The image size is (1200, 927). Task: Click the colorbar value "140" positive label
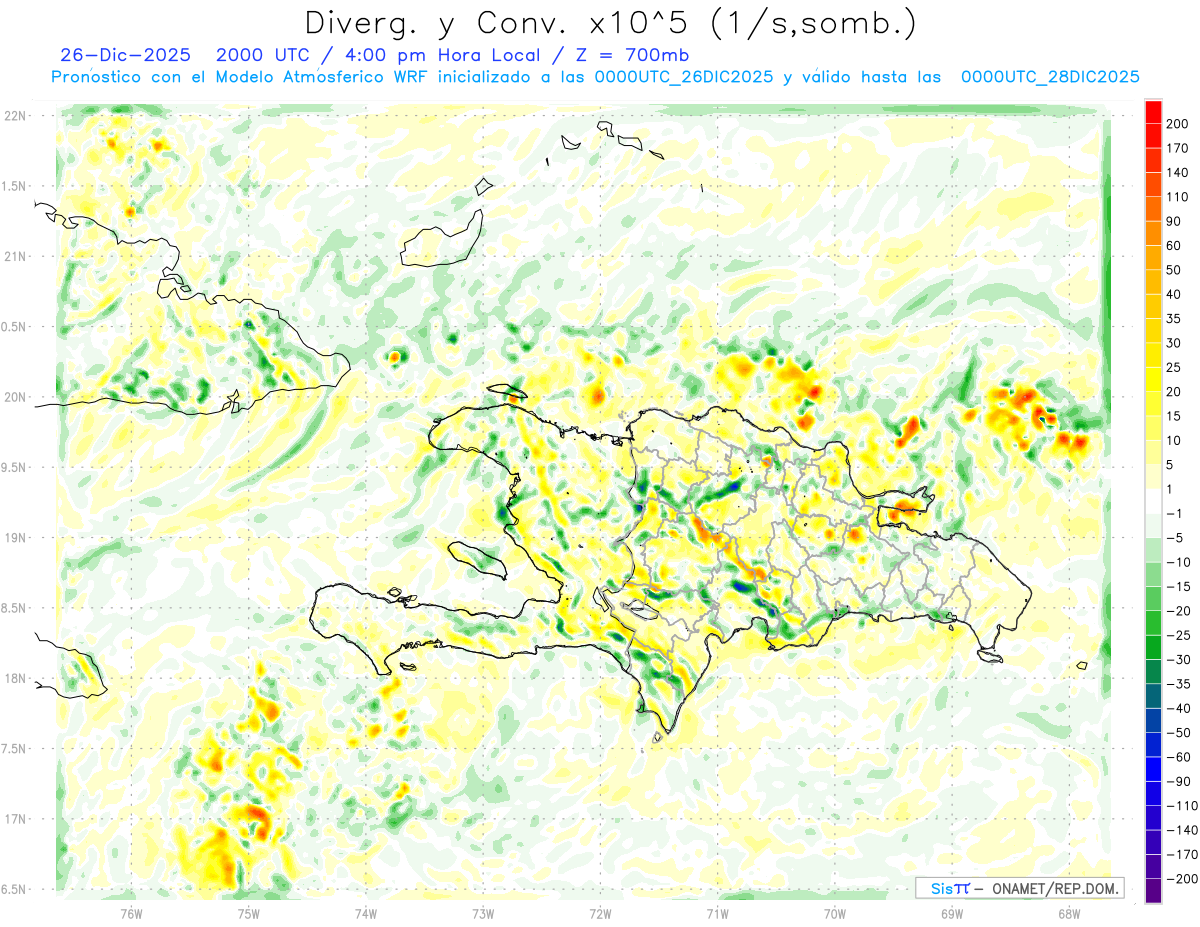1177,173
